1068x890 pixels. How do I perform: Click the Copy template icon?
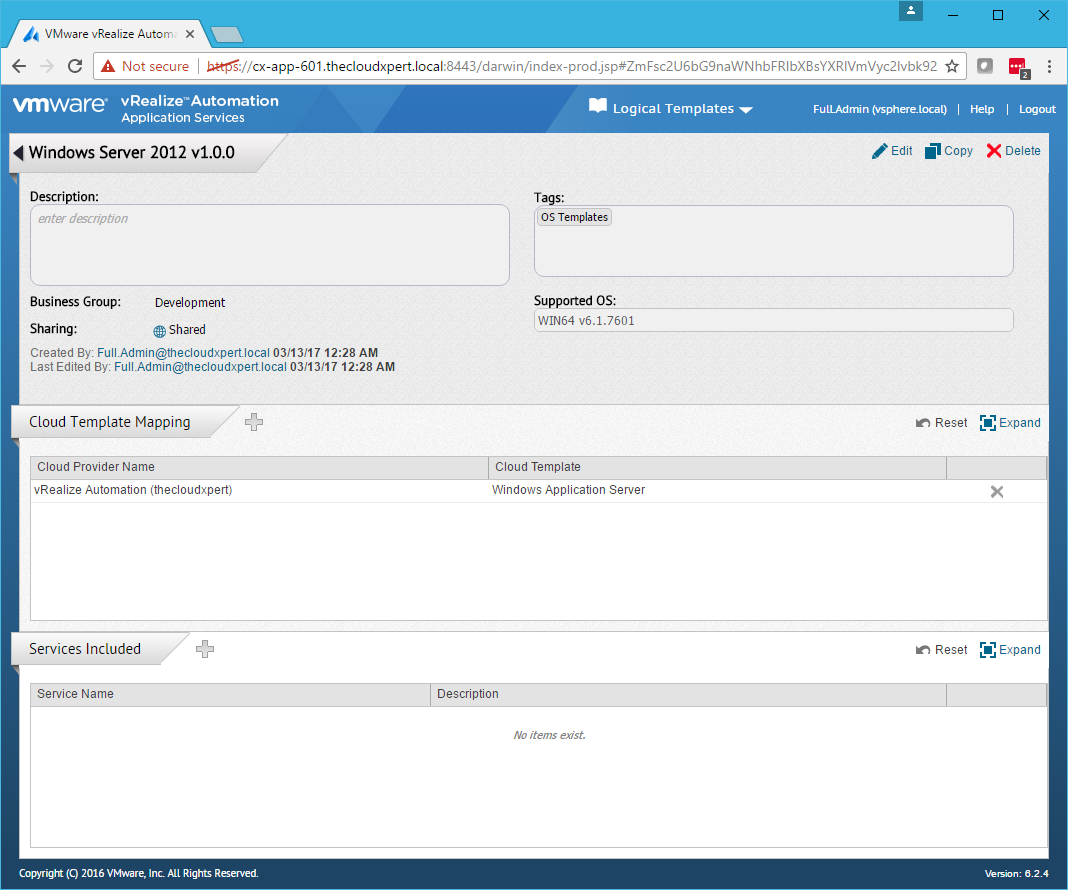933,151
